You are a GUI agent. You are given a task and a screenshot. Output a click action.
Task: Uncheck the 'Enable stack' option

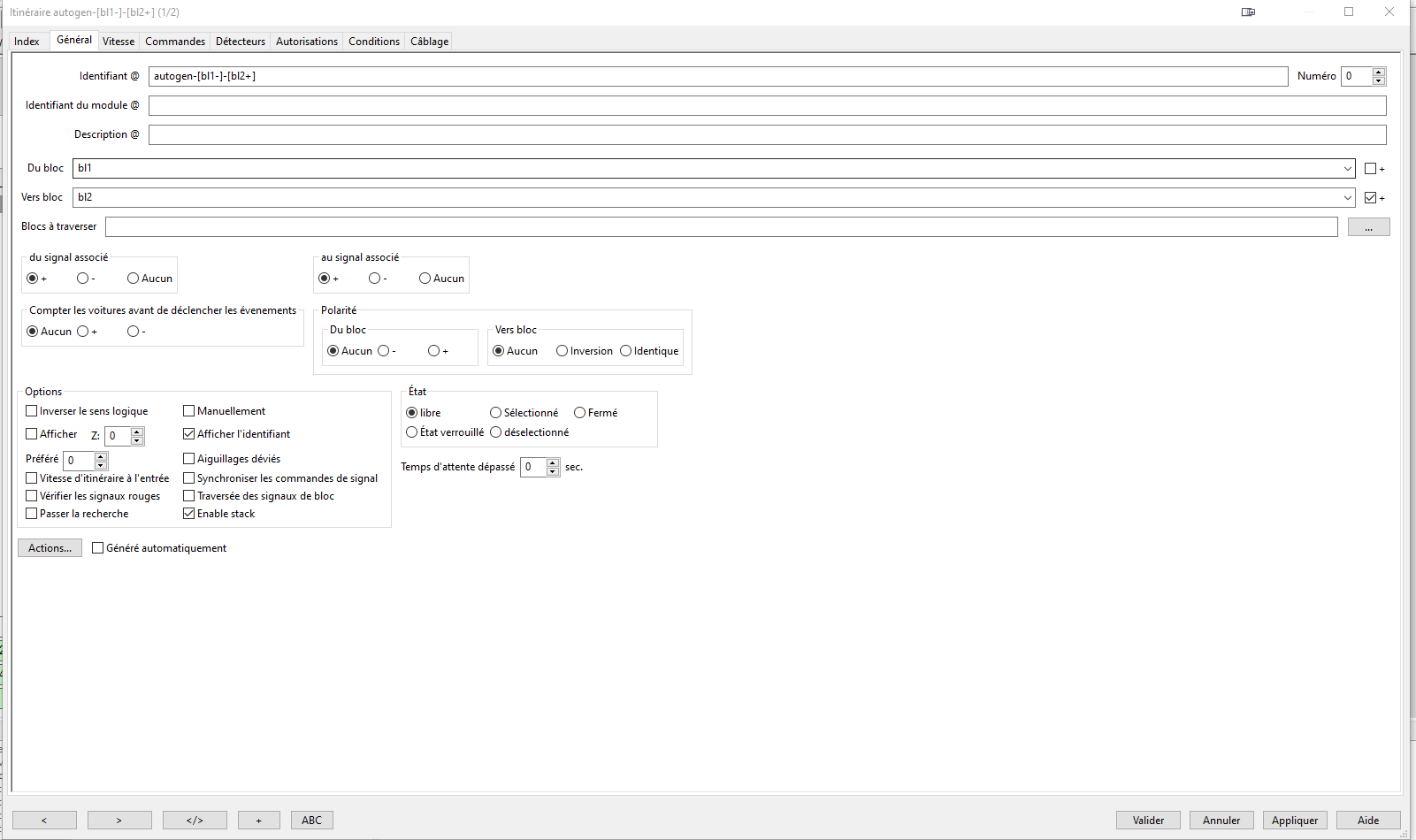click(x=189, y=514)
